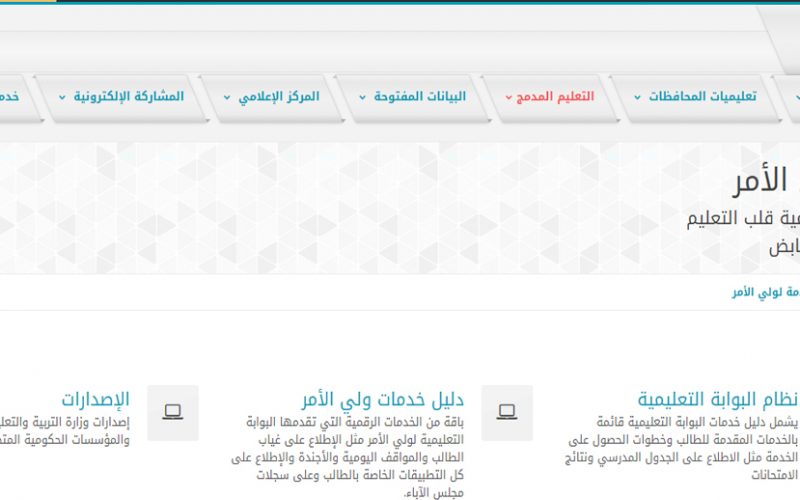Viewport: 800px width, 500px height.
Task: Click laptop icon next to دليل خدمات ولي الأمر
Action: pyautogui.click(x=507, y=413)
